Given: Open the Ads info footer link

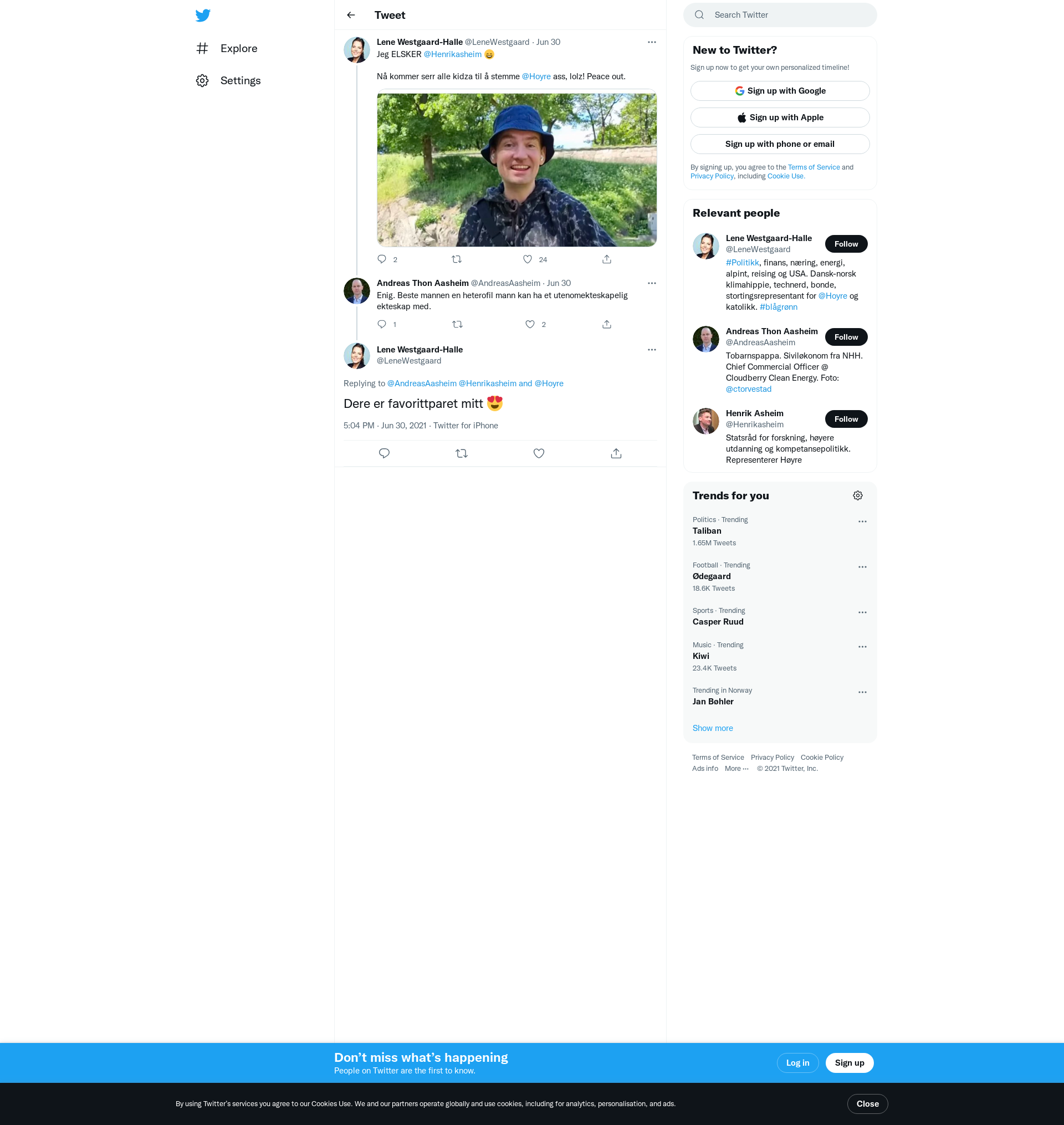Looking at the screenshot, I should tap(704, 769).
